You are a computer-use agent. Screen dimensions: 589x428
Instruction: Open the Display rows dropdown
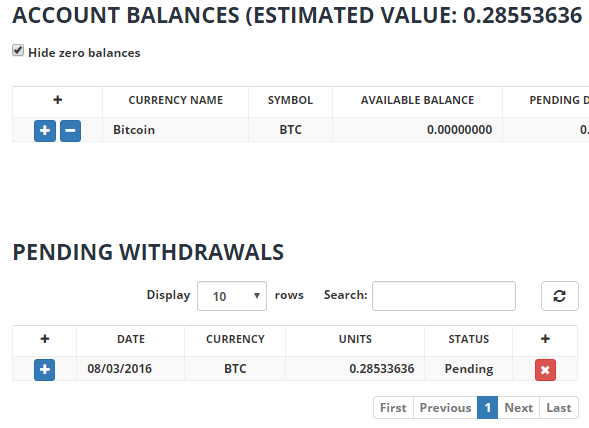pyautogui.click(x=232, y=296)
